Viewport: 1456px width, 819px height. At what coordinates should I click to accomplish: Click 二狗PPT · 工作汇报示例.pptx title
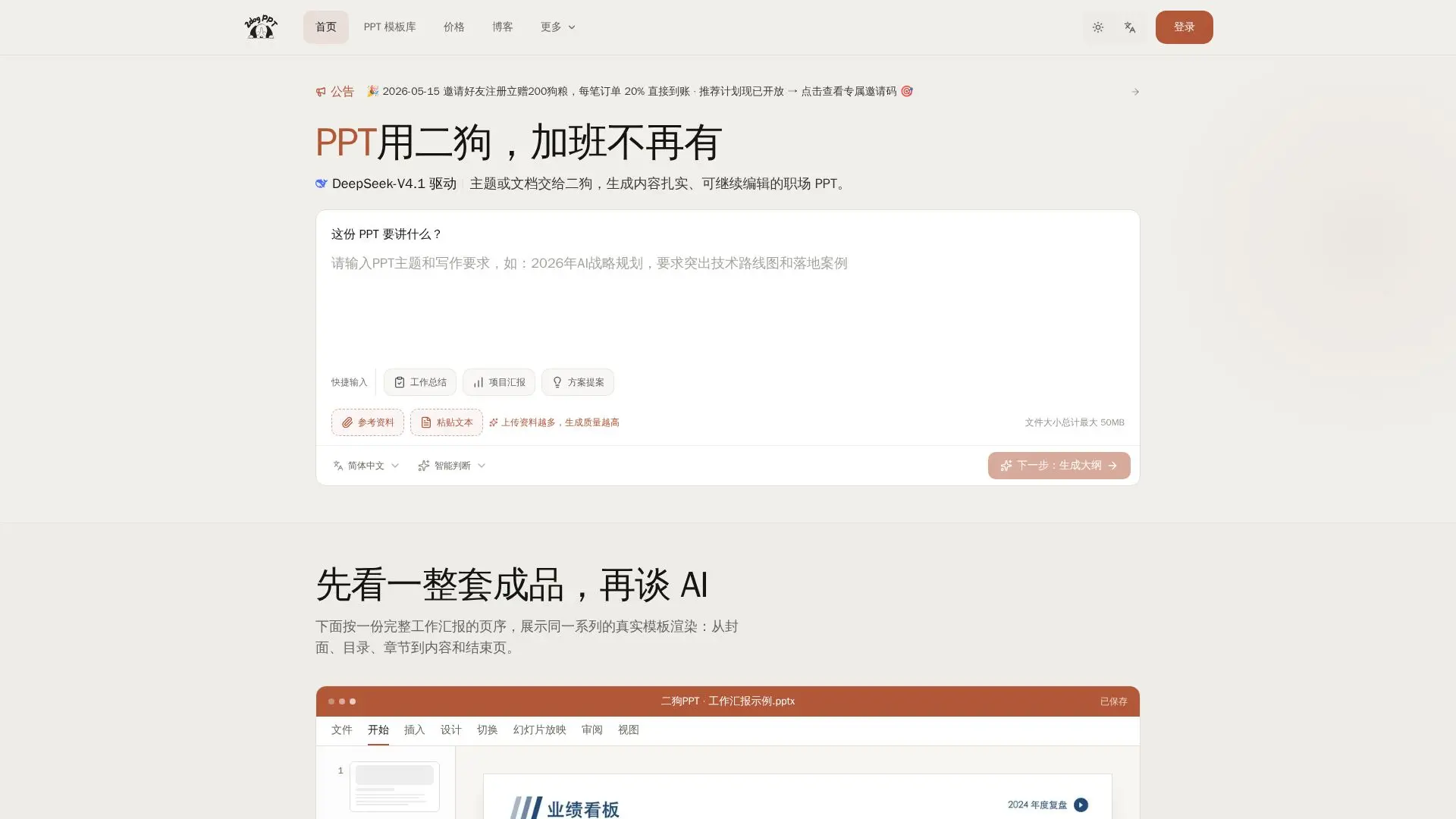tap(727, 701)
